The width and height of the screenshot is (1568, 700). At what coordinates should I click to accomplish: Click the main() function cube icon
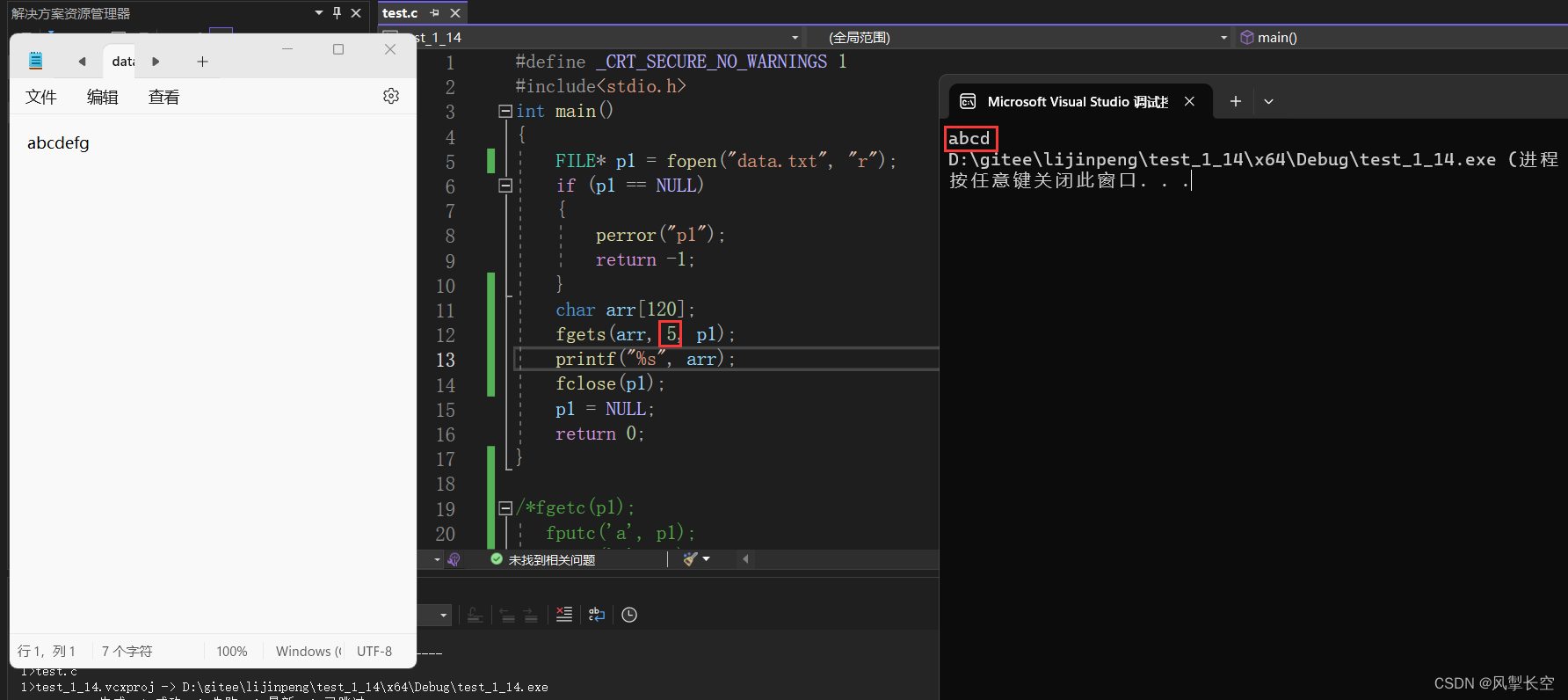1246,37
